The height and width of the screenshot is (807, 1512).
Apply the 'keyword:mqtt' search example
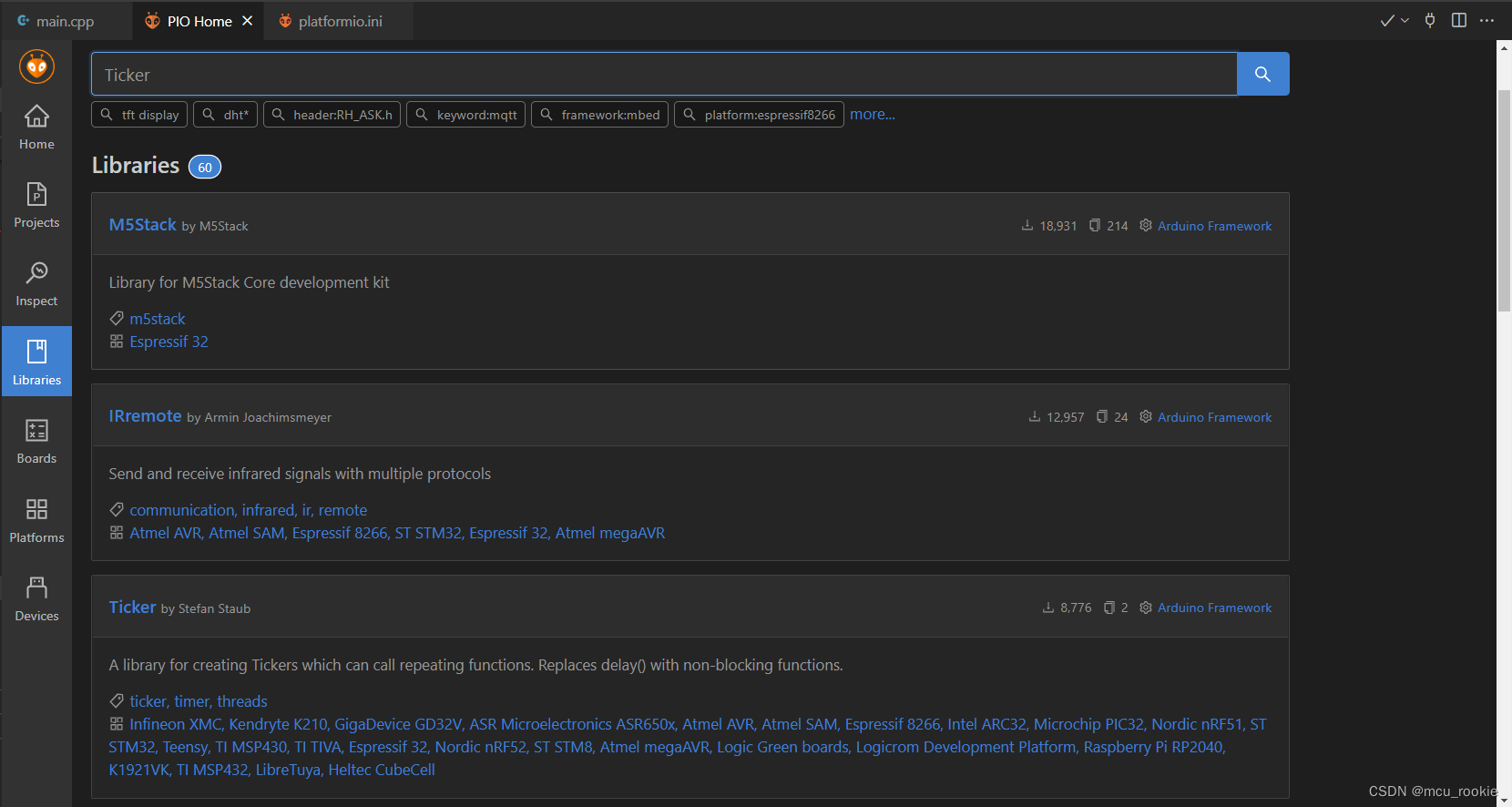pyautogui.click(x=466, y=115)
